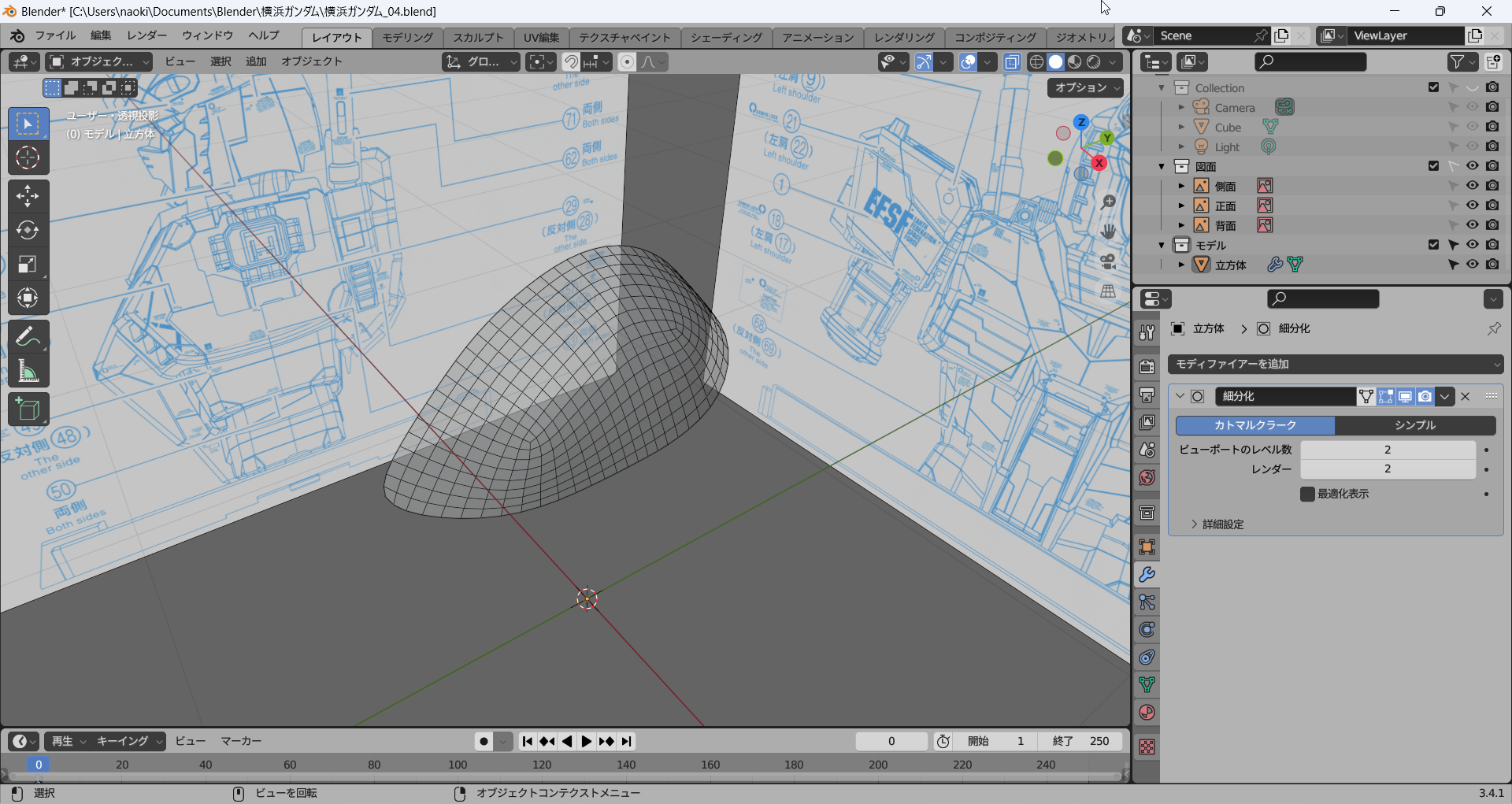
Task: Select the Move tool in the toolbar
Action: coord(28,196)
